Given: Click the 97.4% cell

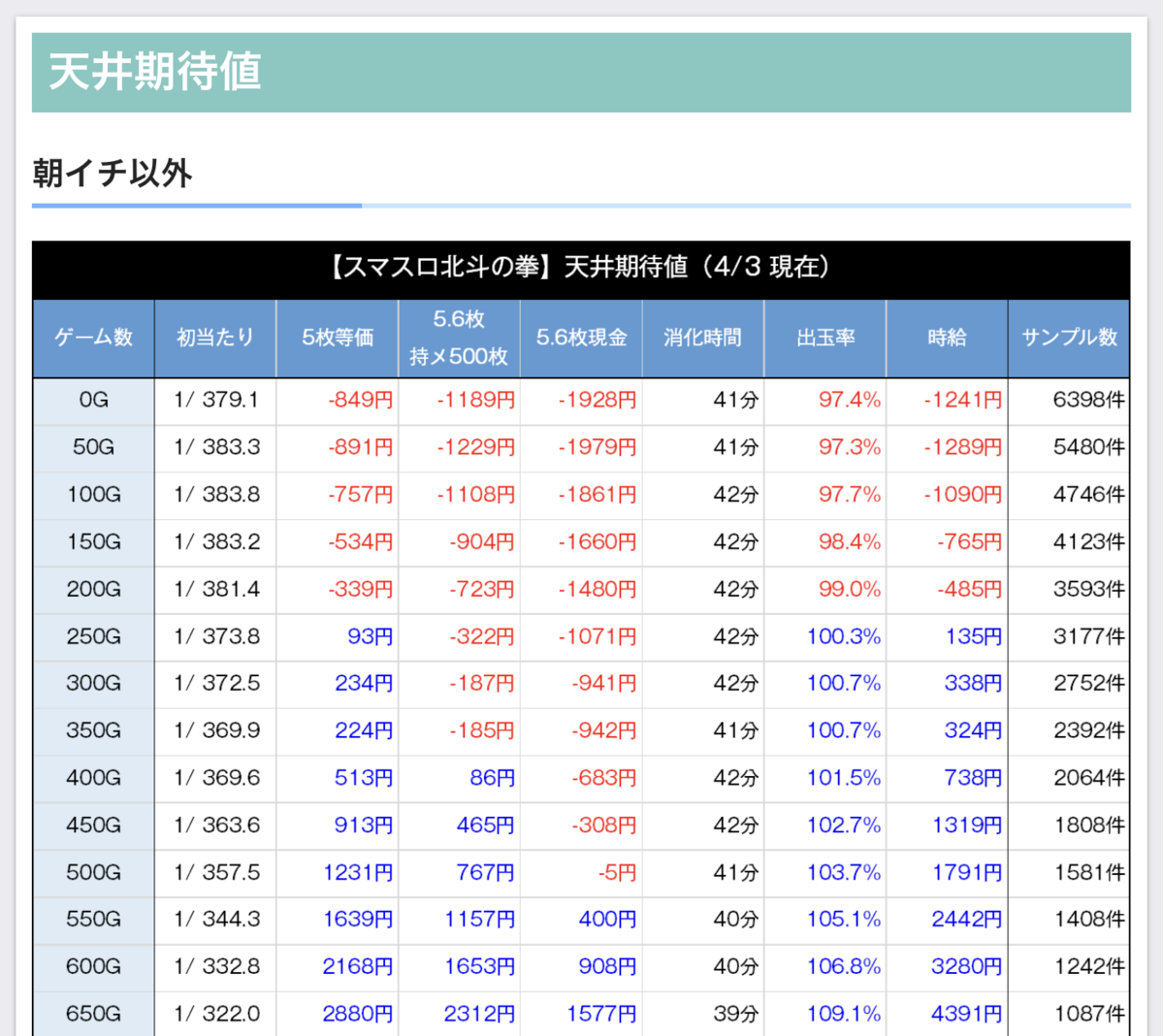Looking at the screenshot, I should [825, 401].
